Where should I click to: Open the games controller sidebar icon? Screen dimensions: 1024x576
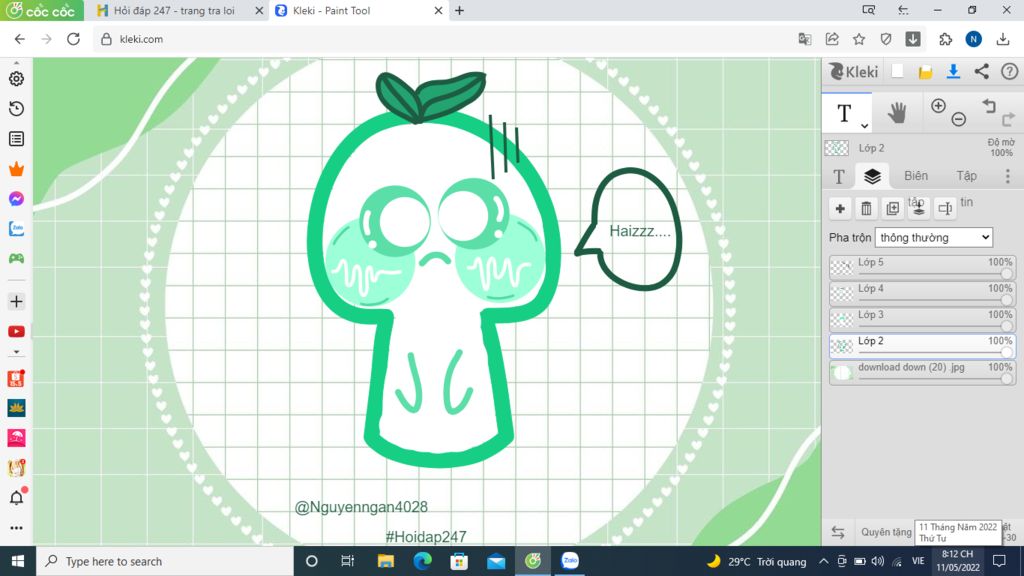[16, 259]
